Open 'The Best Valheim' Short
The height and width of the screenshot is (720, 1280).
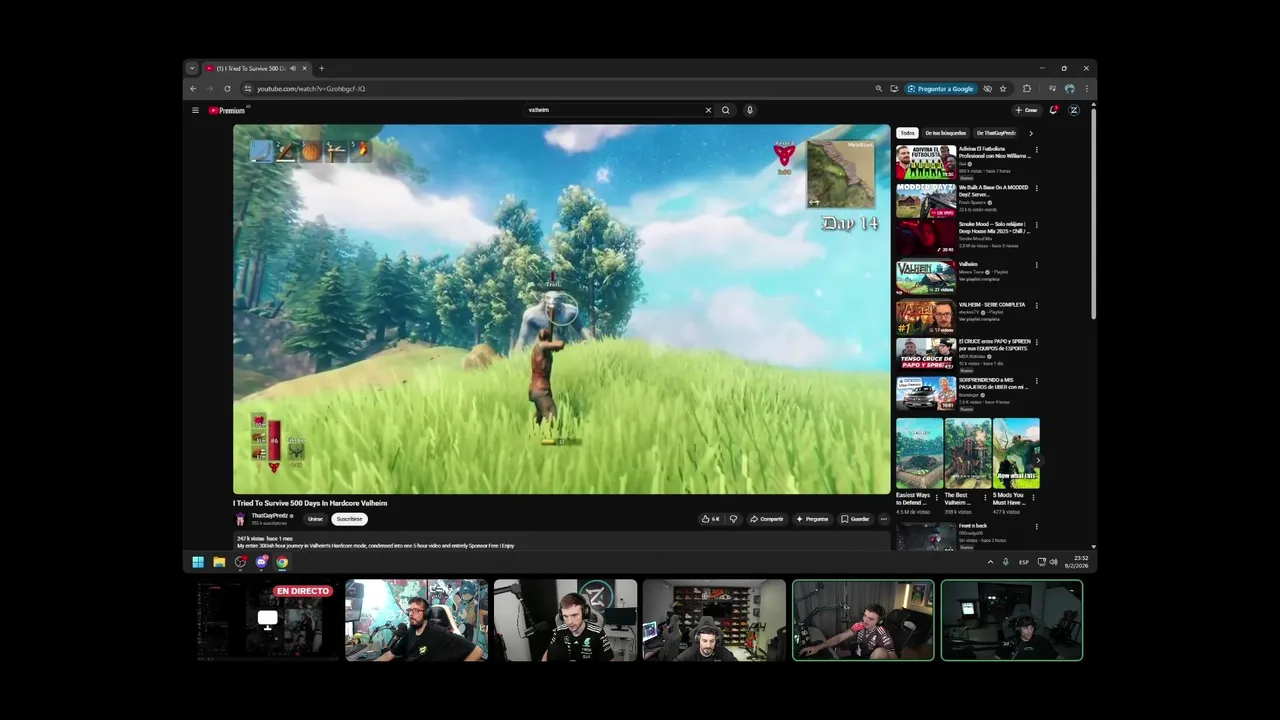[x=967, y=453]
